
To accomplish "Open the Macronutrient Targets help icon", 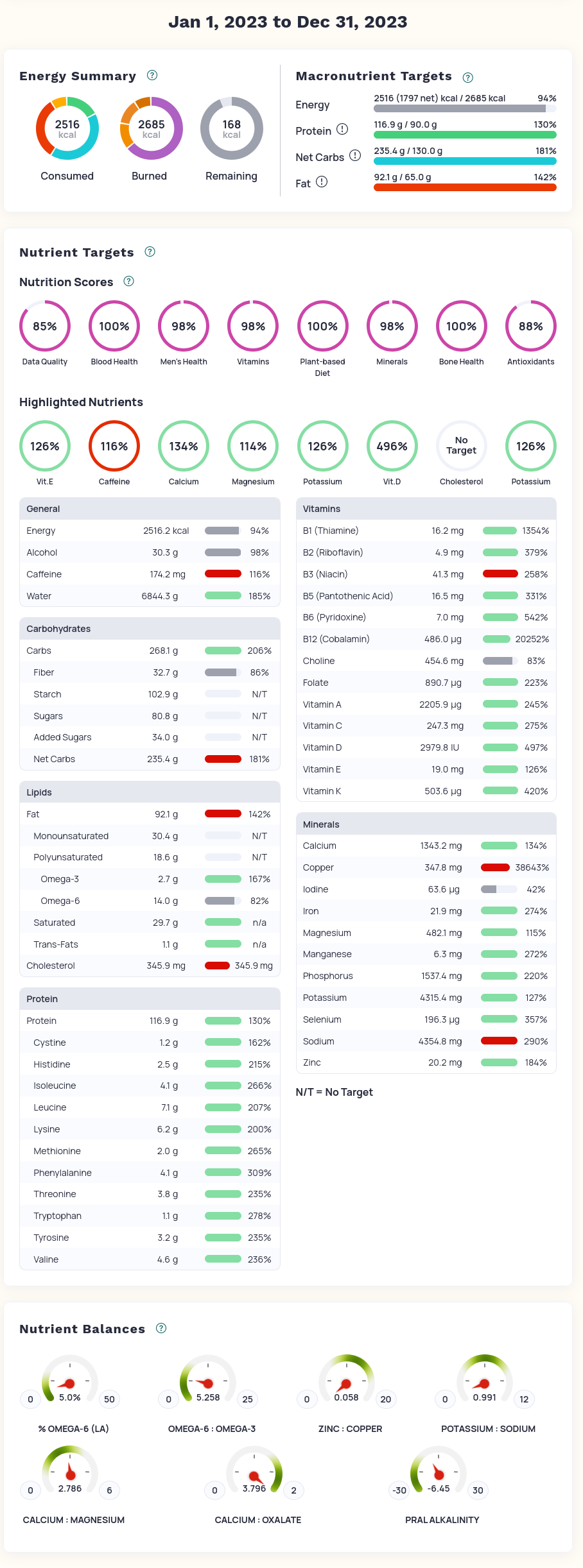I will click(x=468, y=78).
